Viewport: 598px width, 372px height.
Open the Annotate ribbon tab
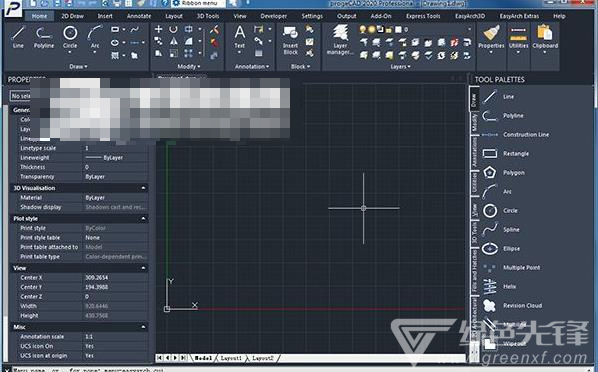pyautogui.click(x=139, y=16)
